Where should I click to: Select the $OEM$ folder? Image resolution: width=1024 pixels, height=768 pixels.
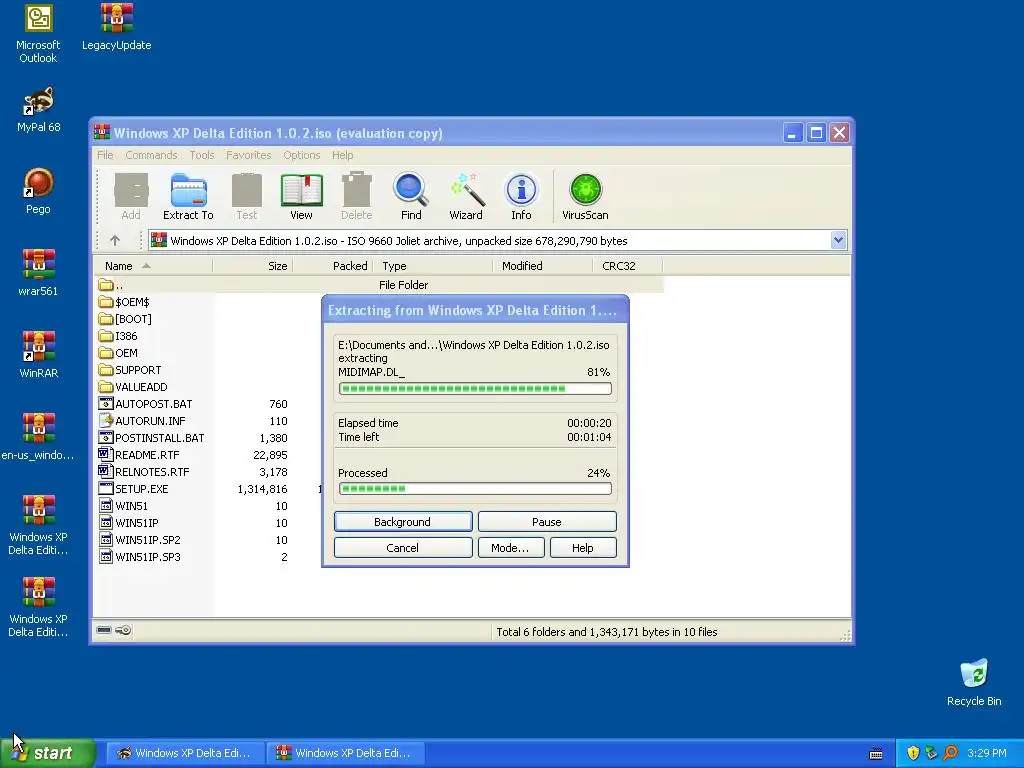click(x=124, y=302)
